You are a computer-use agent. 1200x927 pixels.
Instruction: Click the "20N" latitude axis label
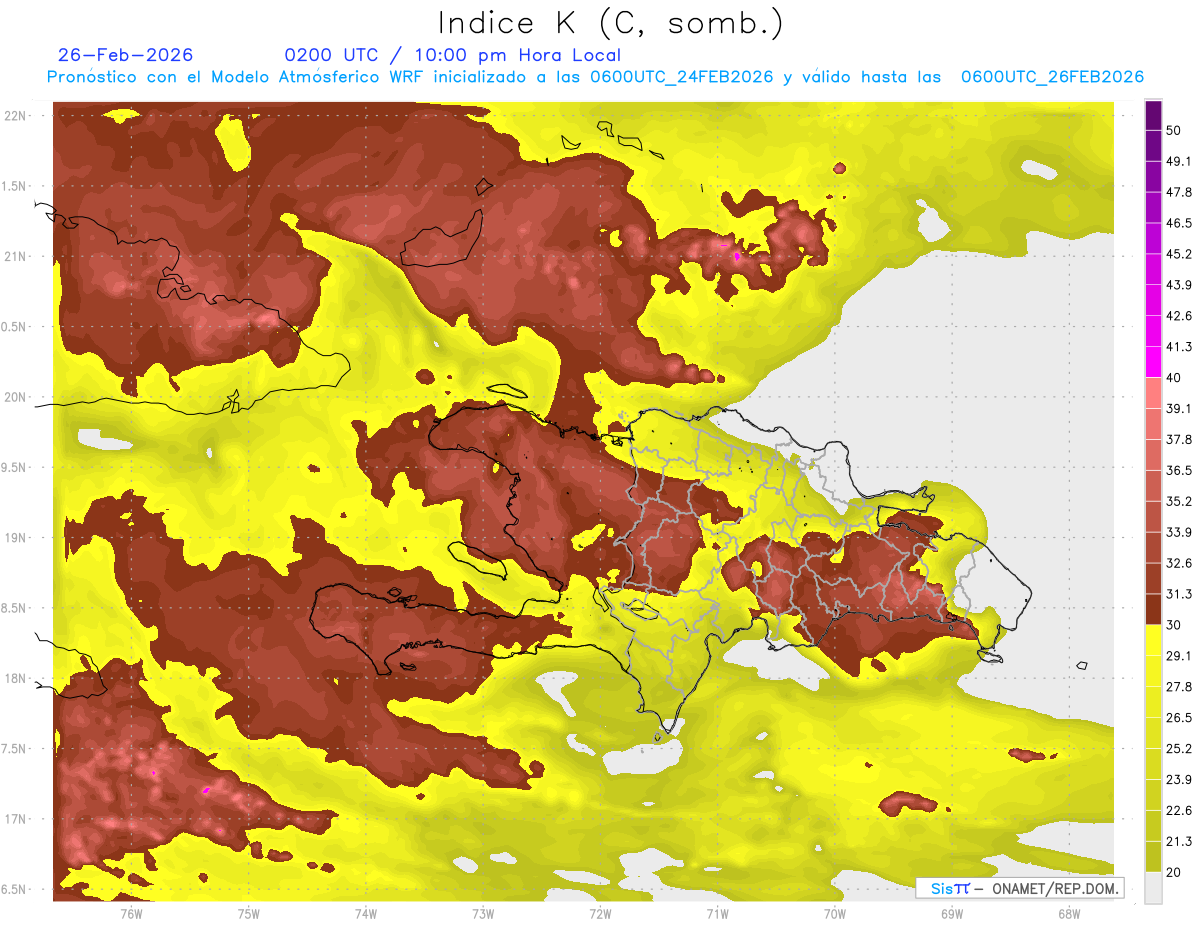tap(16, 398)
